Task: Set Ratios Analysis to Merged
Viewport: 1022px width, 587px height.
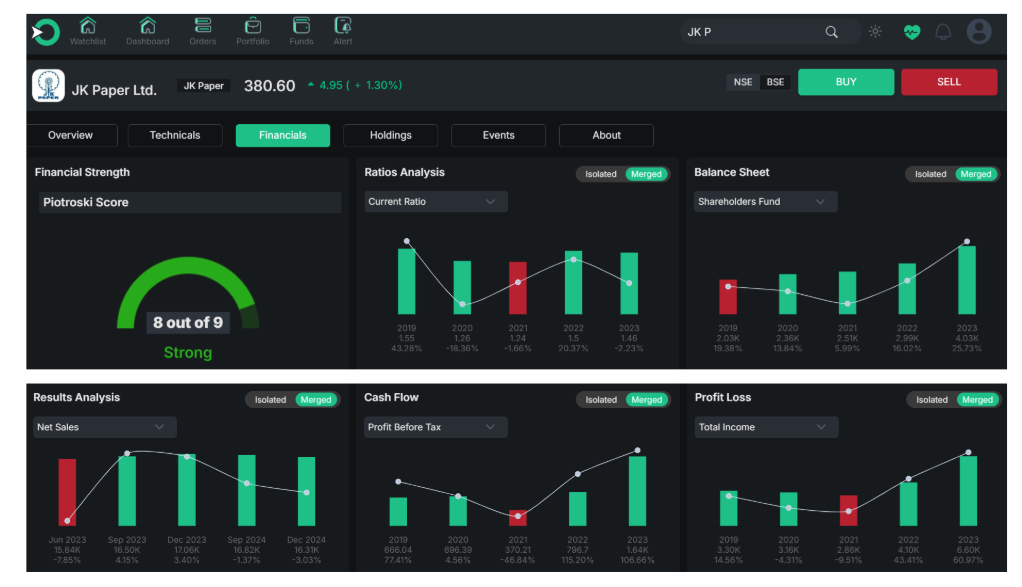Action: click(647, 174)
